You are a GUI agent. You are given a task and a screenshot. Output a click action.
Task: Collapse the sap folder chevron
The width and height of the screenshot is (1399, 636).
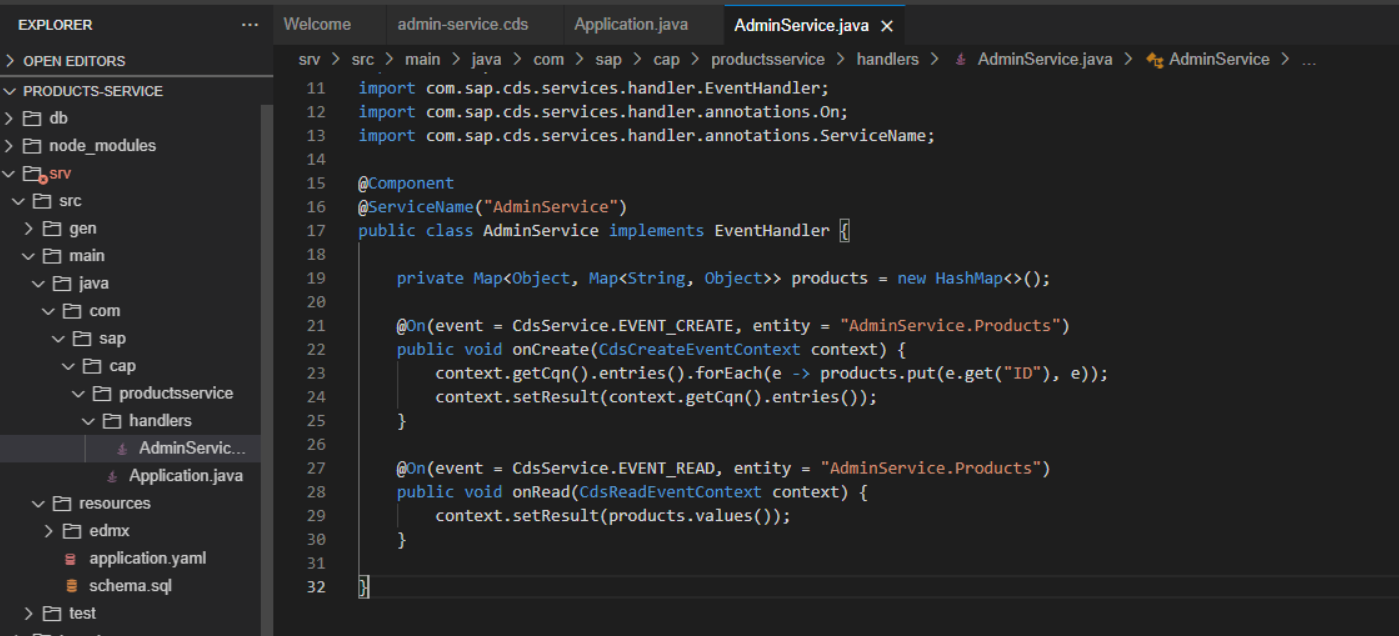(x=59, y=338)
